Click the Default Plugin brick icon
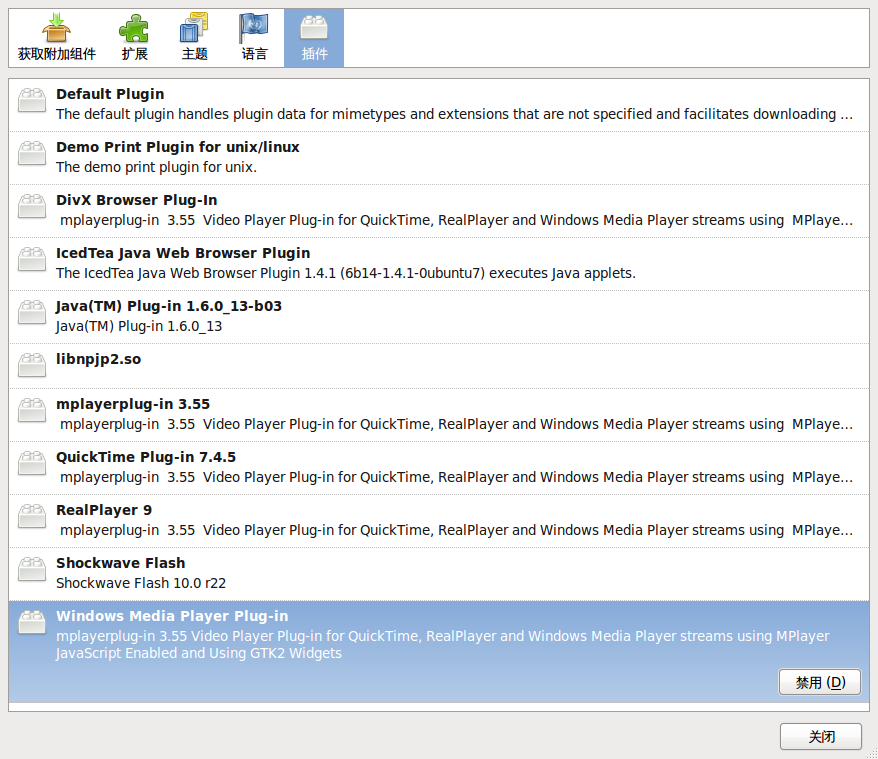 [32, 100]
